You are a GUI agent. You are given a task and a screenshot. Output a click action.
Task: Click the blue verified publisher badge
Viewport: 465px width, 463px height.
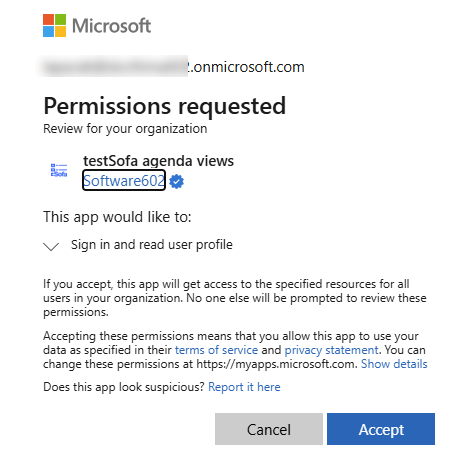coord(176,181)
